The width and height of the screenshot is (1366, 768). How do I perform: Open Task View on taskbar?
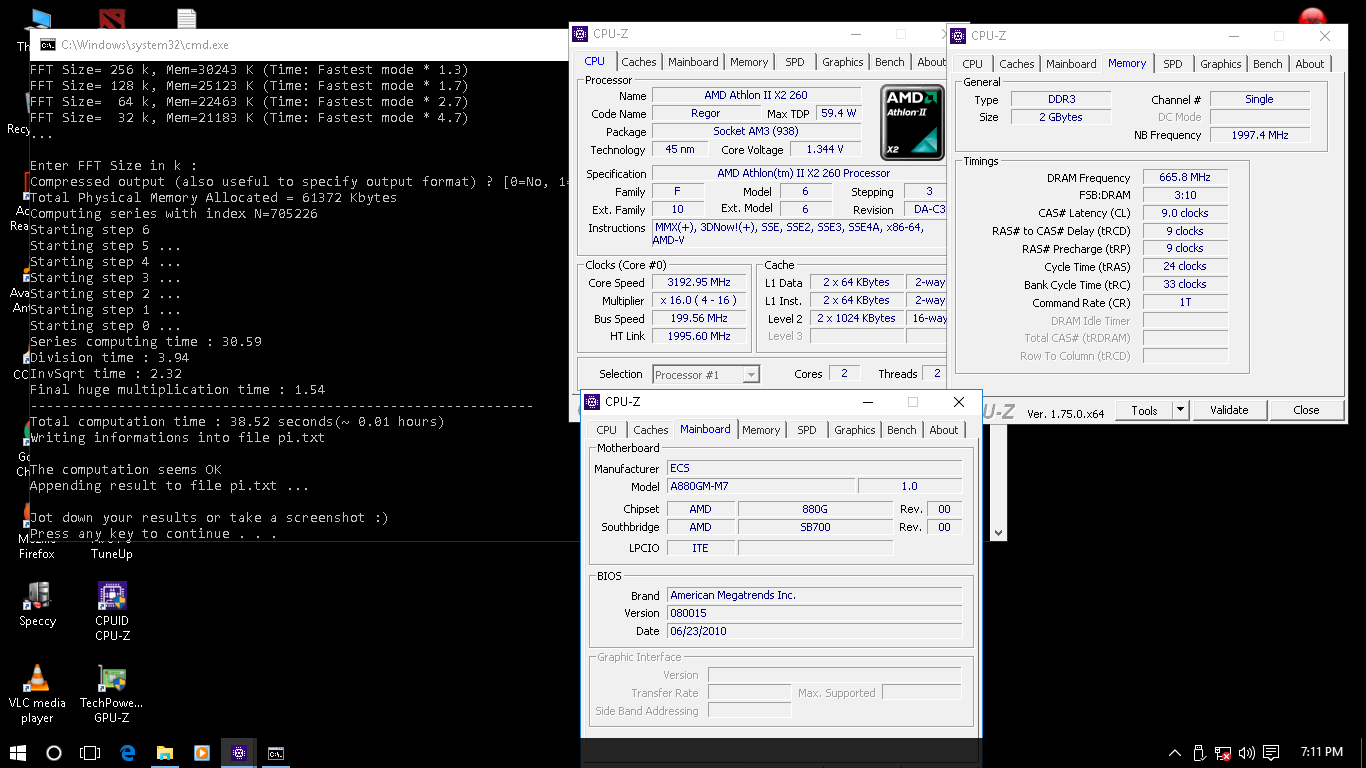(90, 752)
